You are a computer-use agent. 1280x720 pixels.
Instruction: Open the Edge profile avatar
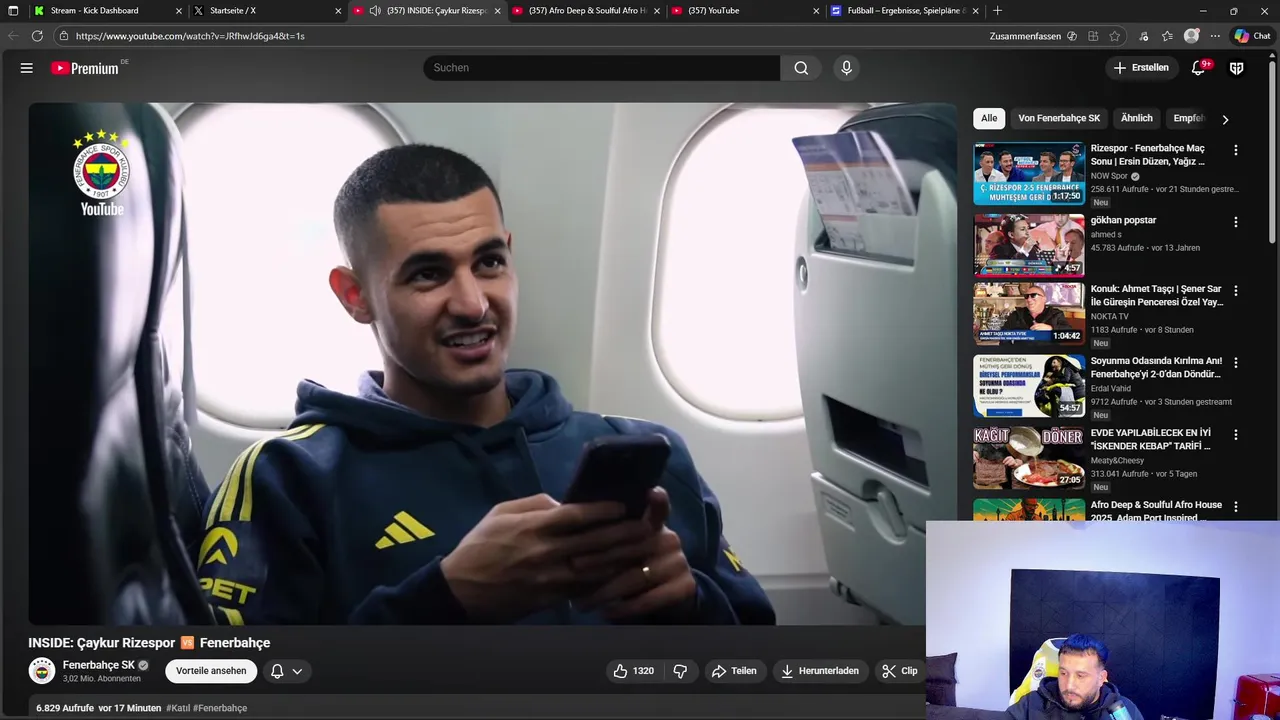[x=1191, y=36]
